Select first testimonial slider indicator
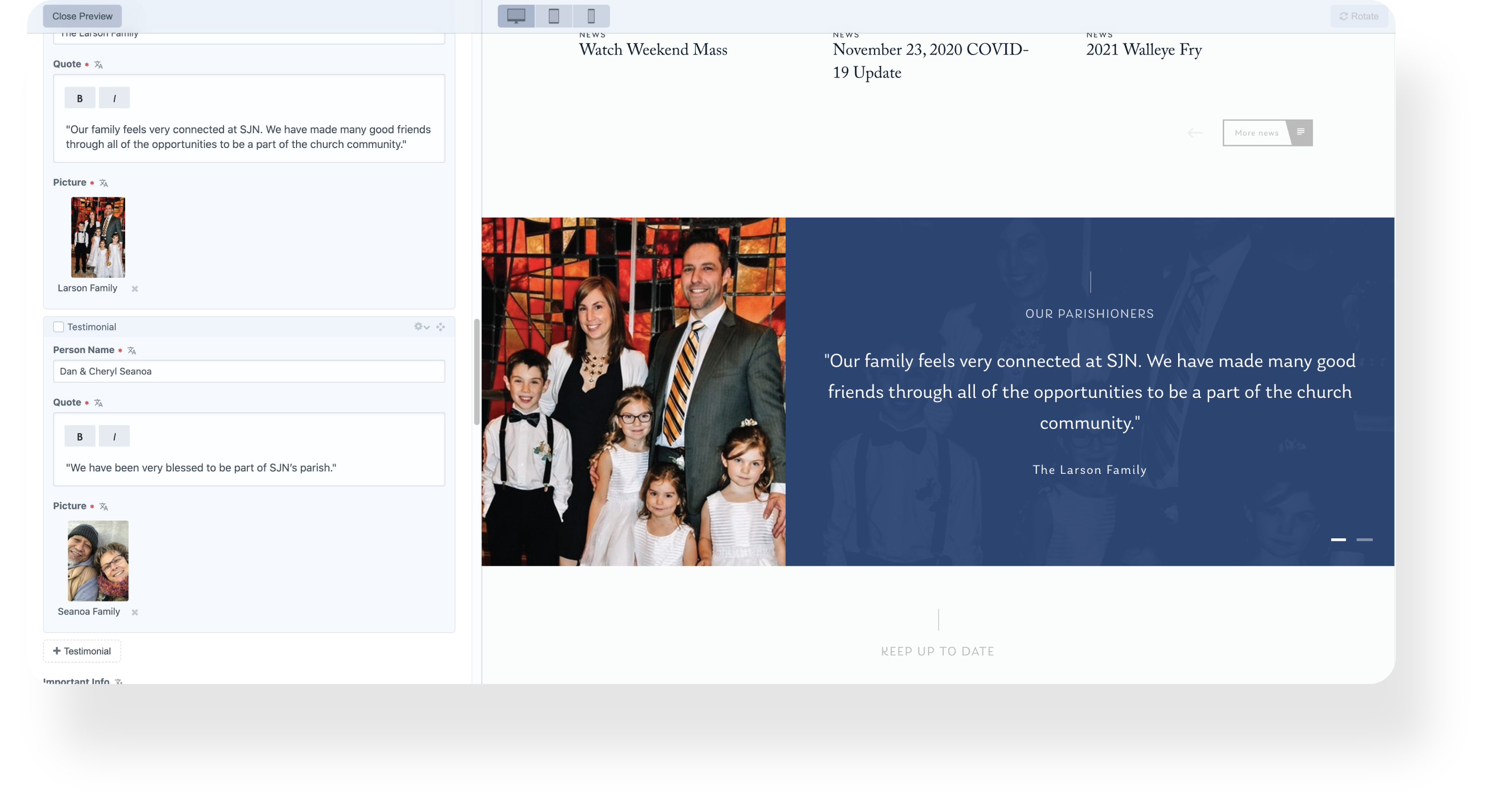The width and height of the screenshot is (1490, 812). point(1338,540)
